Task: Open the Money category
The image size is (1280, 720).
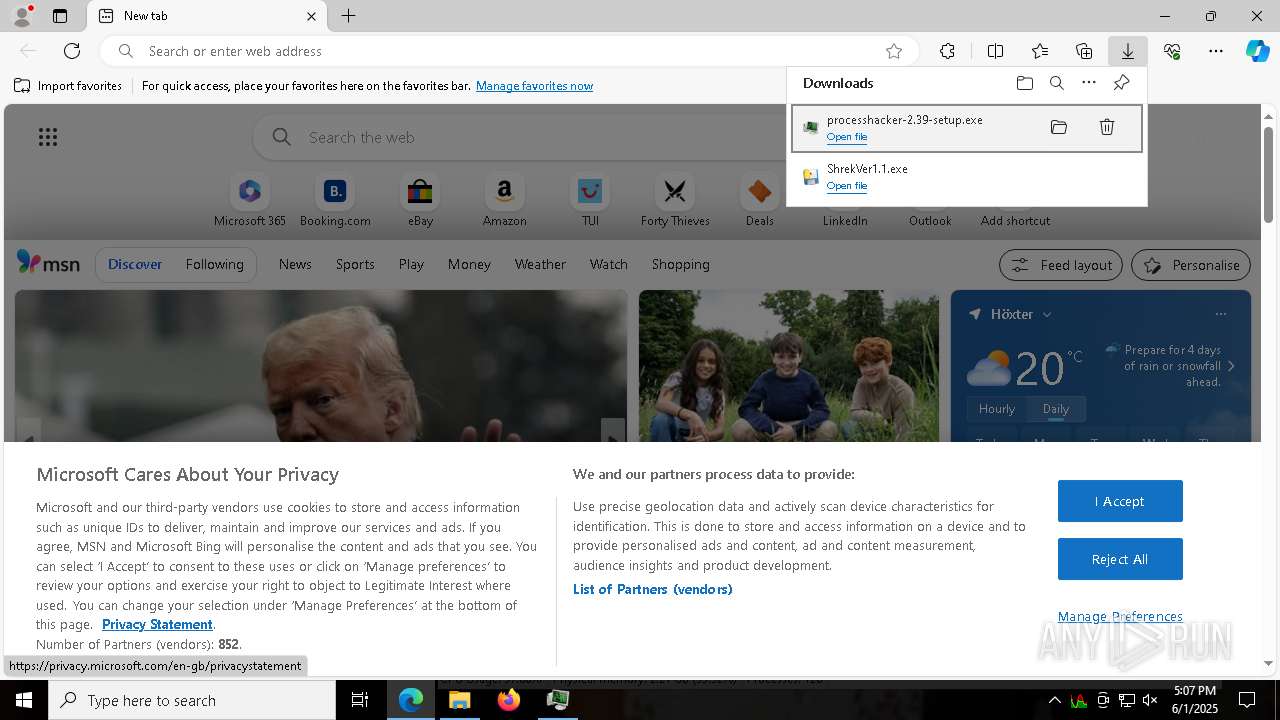Action: tap(469, 264)
